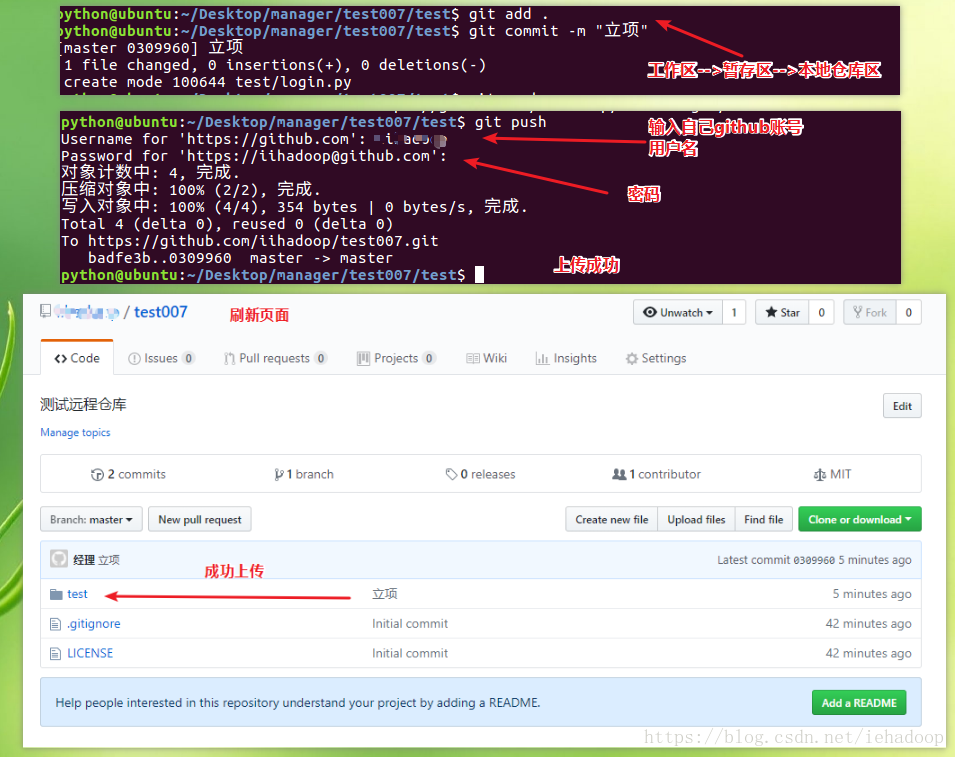View the 1 contributor page
Viewport: 955px width, 757px height.
tap(656, 474)
